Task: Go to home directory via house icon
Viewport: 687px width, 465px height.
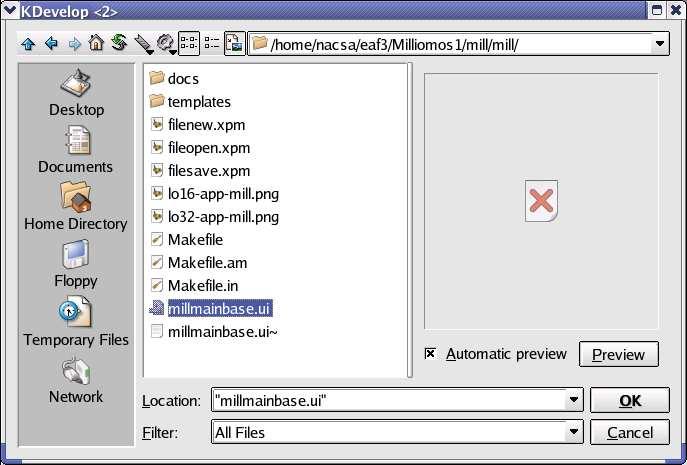Action: [x=96, y=43]
